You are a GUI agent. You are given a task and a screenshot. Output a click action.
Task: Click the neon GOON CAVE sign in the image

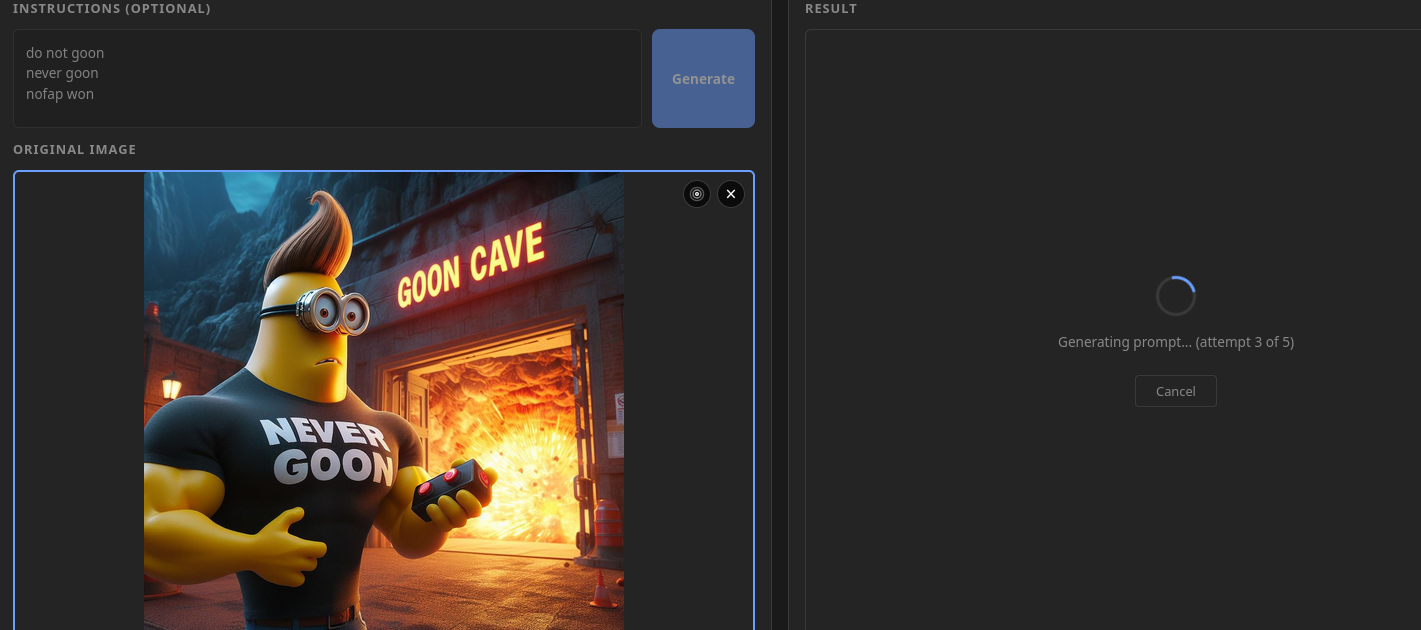470,265
